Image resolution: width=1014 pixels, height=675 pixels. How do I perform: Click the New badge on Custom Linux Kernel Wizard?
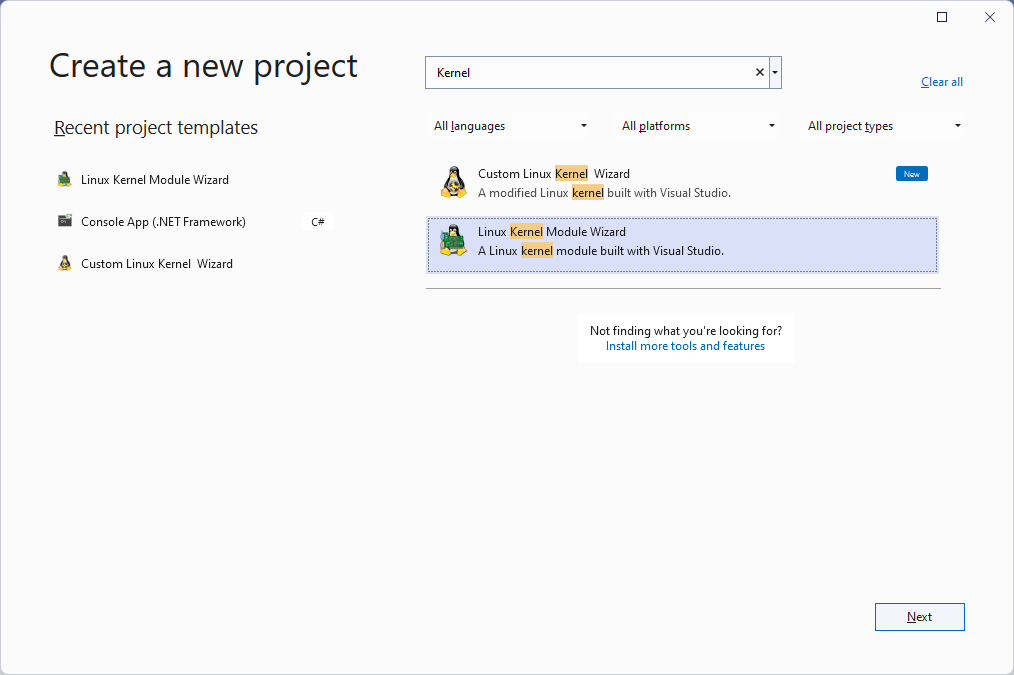[x=912, y=174]
